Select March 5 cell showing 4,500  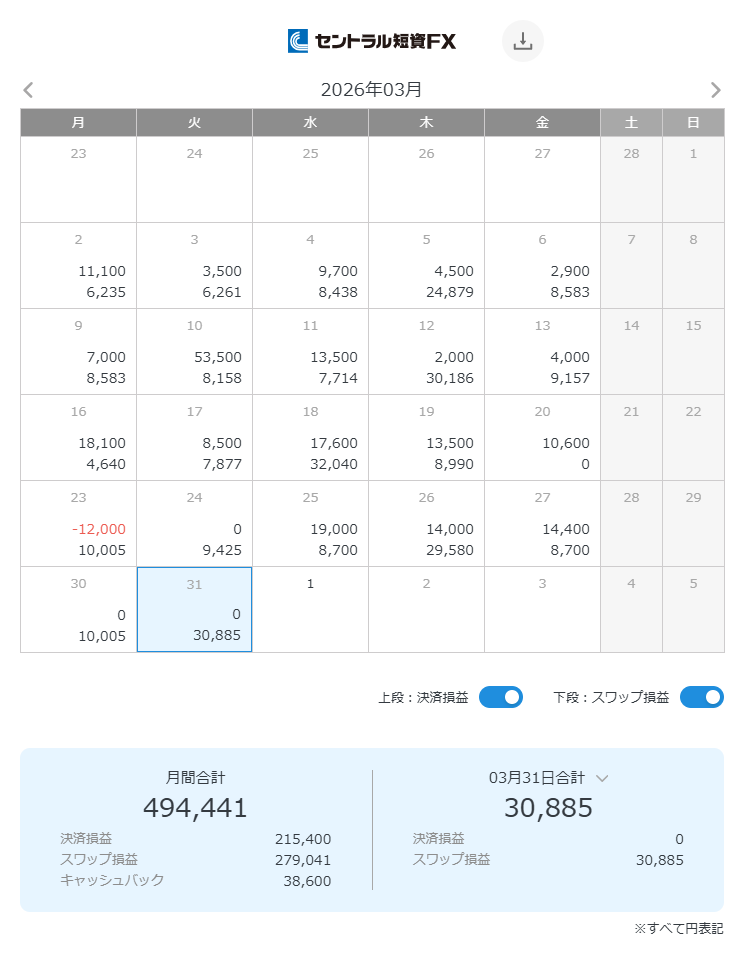[x=426, y=266]
